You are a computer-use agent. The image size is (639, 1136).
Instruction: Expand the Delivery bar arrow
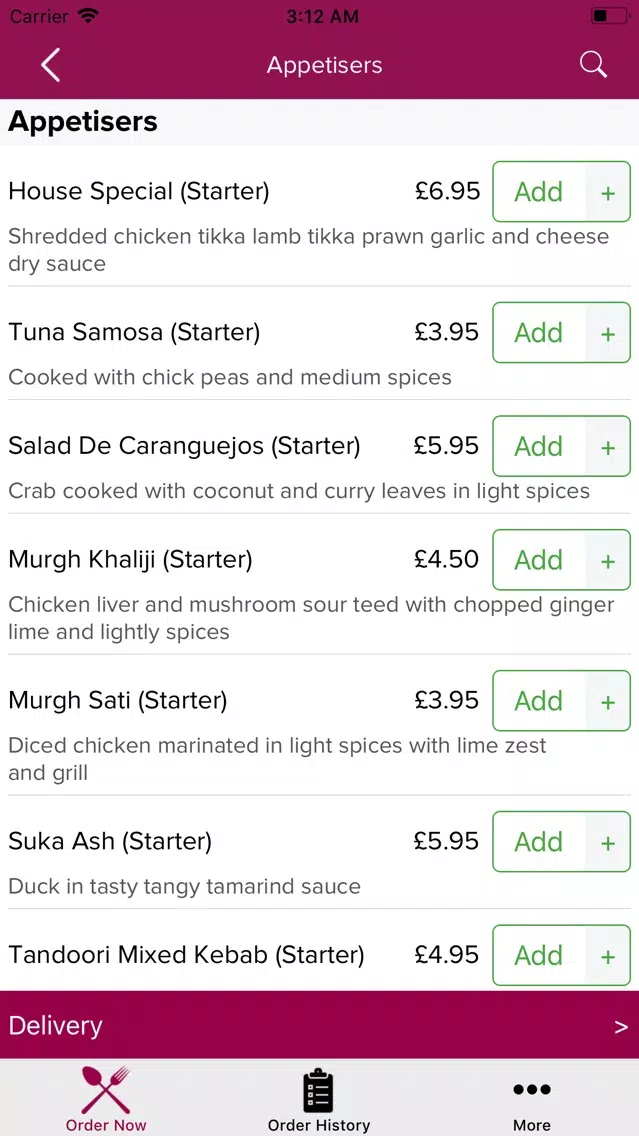tap(621, 1027)
